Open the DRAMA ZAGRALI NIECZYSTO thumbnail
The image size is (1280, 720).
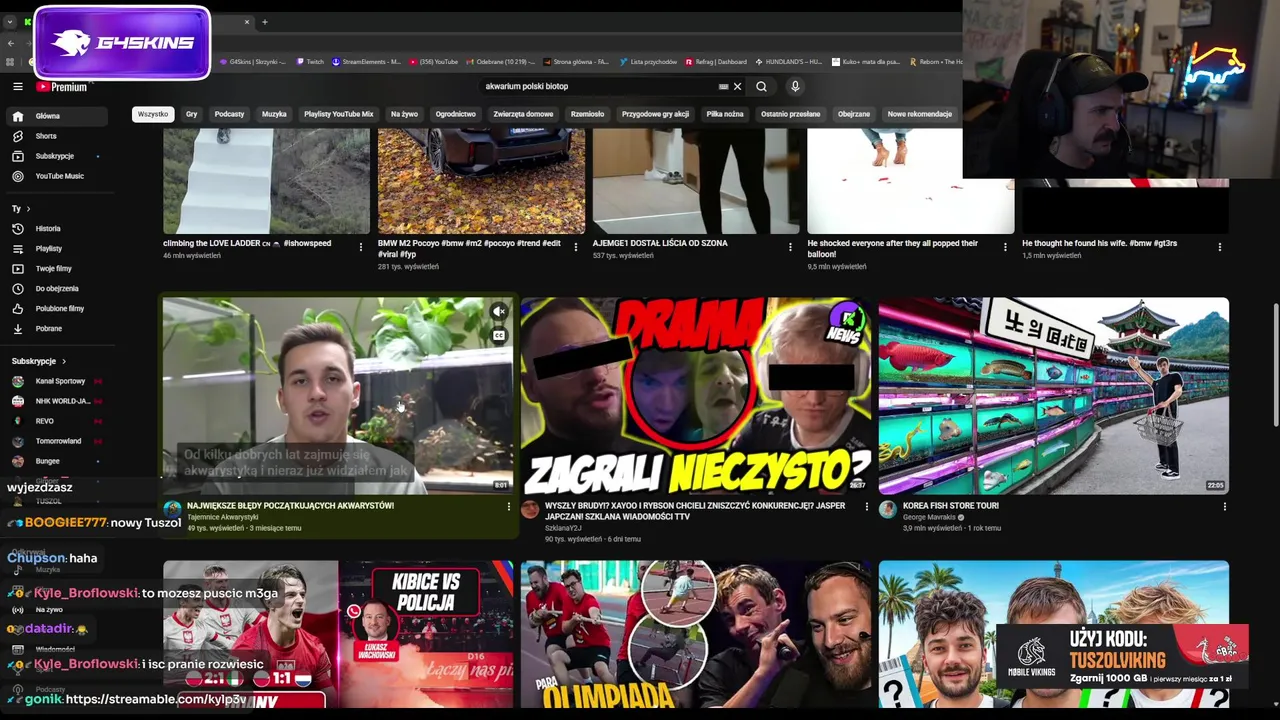696,395
